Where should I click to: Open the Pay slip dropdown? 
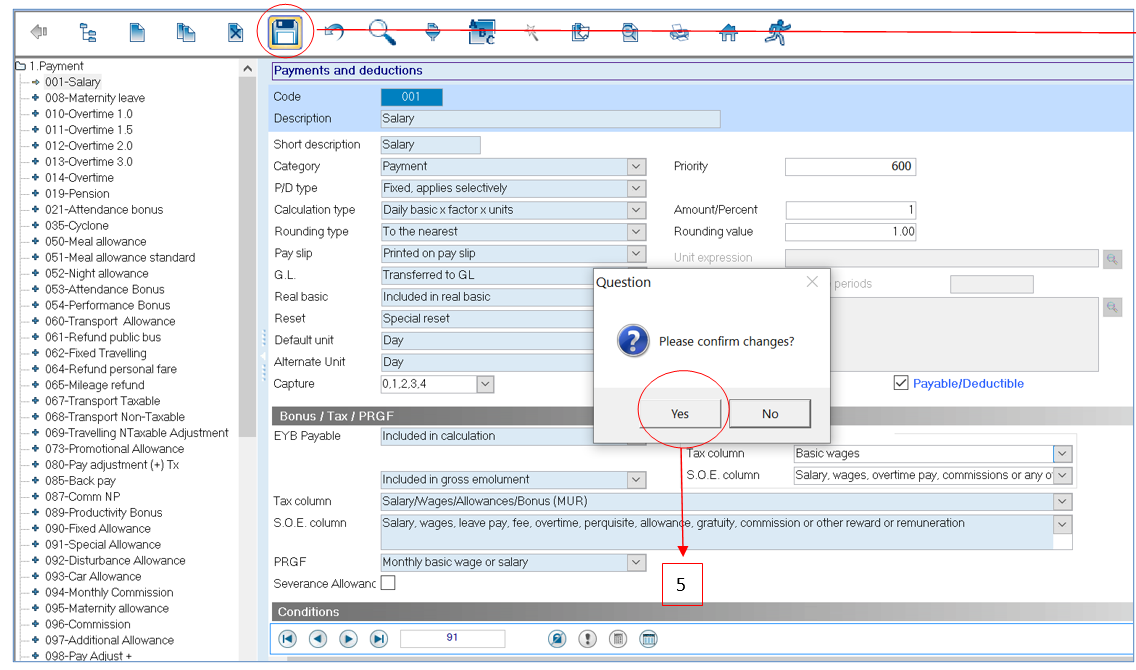click(x=636, y=254)
